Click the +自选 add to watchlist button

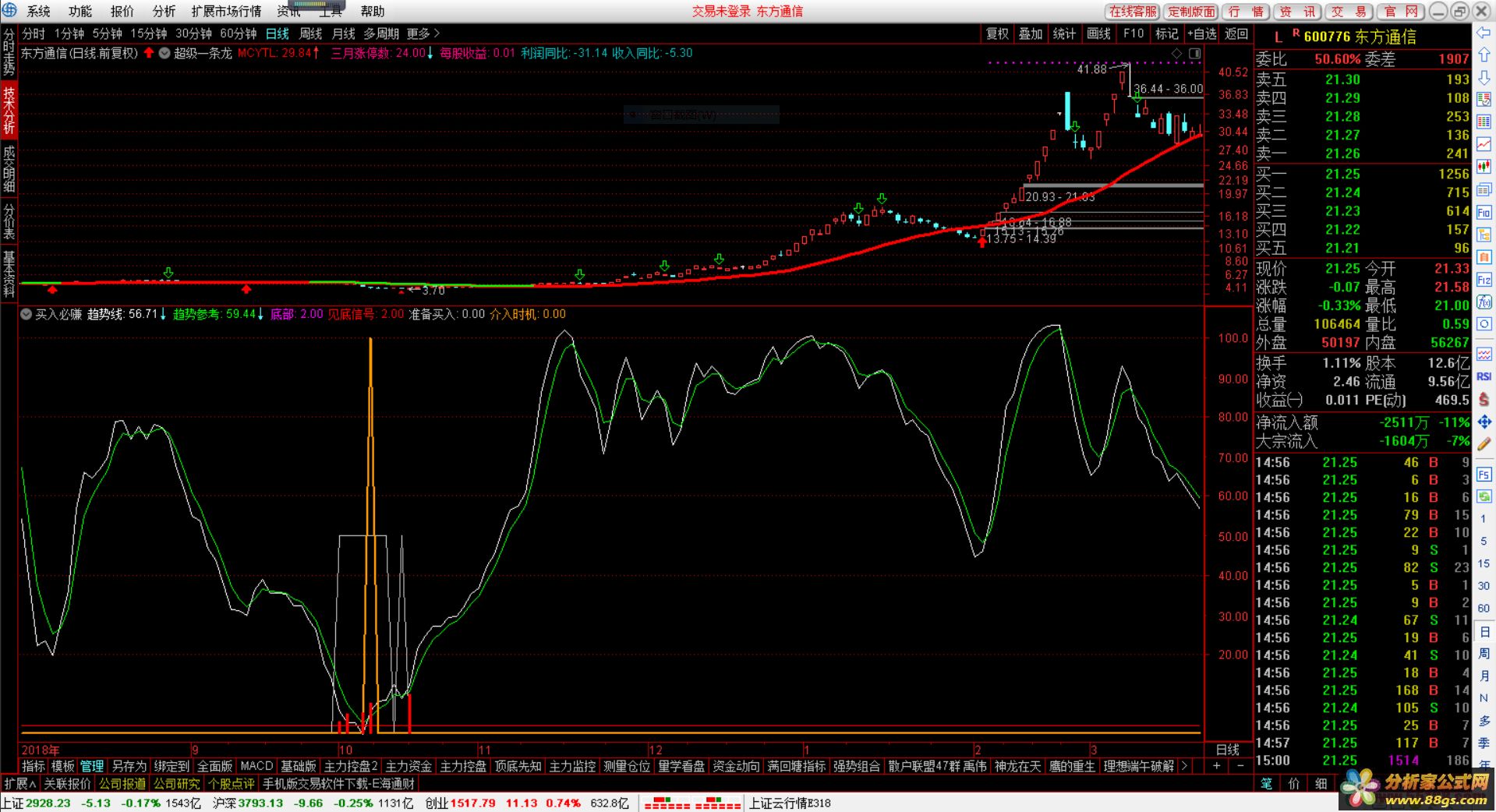tap(1201, 34)
